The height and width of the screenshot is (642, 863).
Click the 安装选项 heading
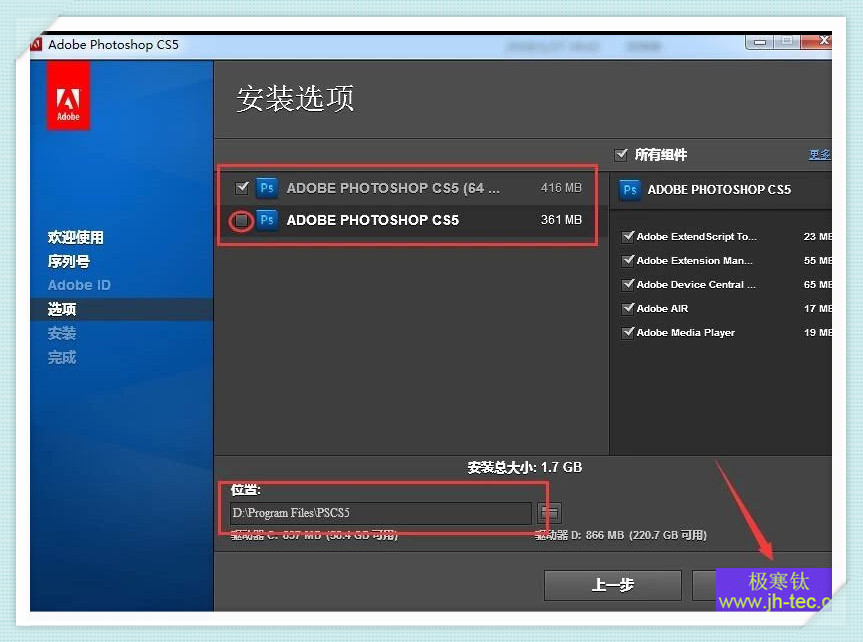point(295,99)
